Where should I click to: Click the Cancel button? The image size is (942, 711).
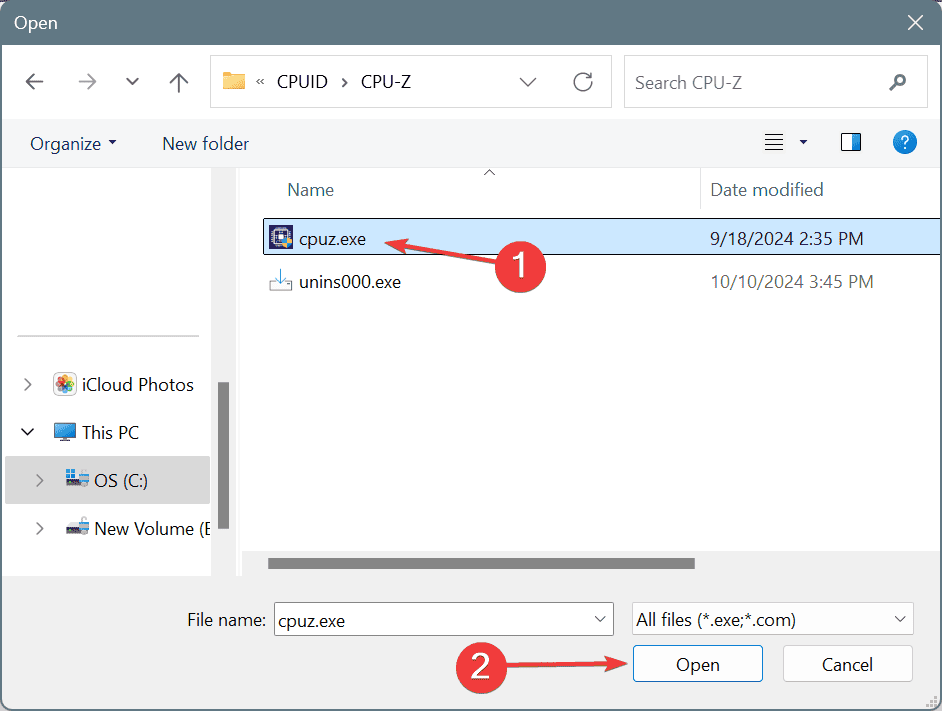pos(847,664)
